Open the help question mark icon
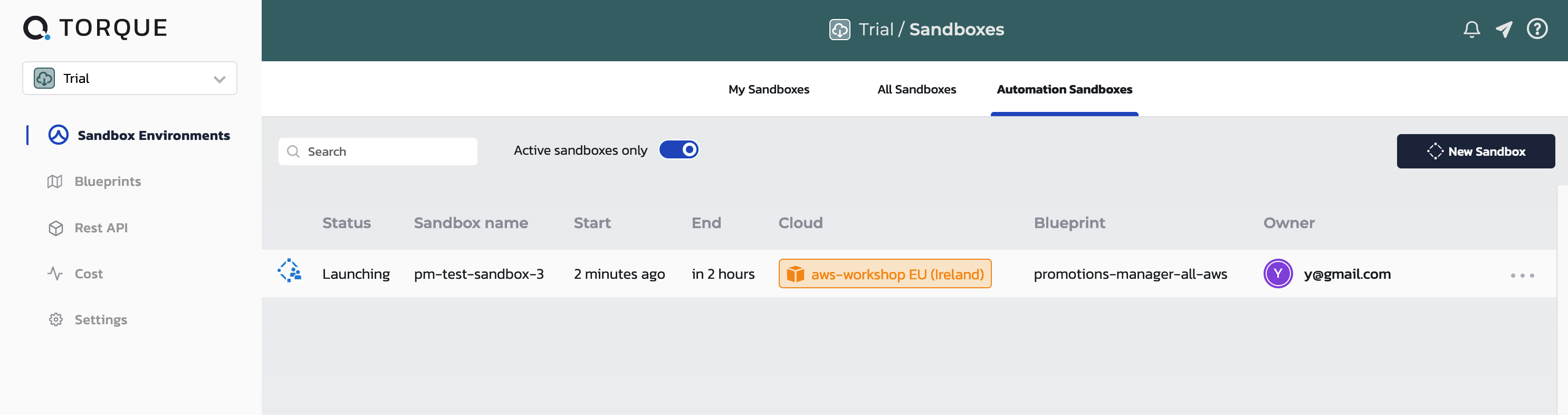The image size is (1568, 415). 1537,29
